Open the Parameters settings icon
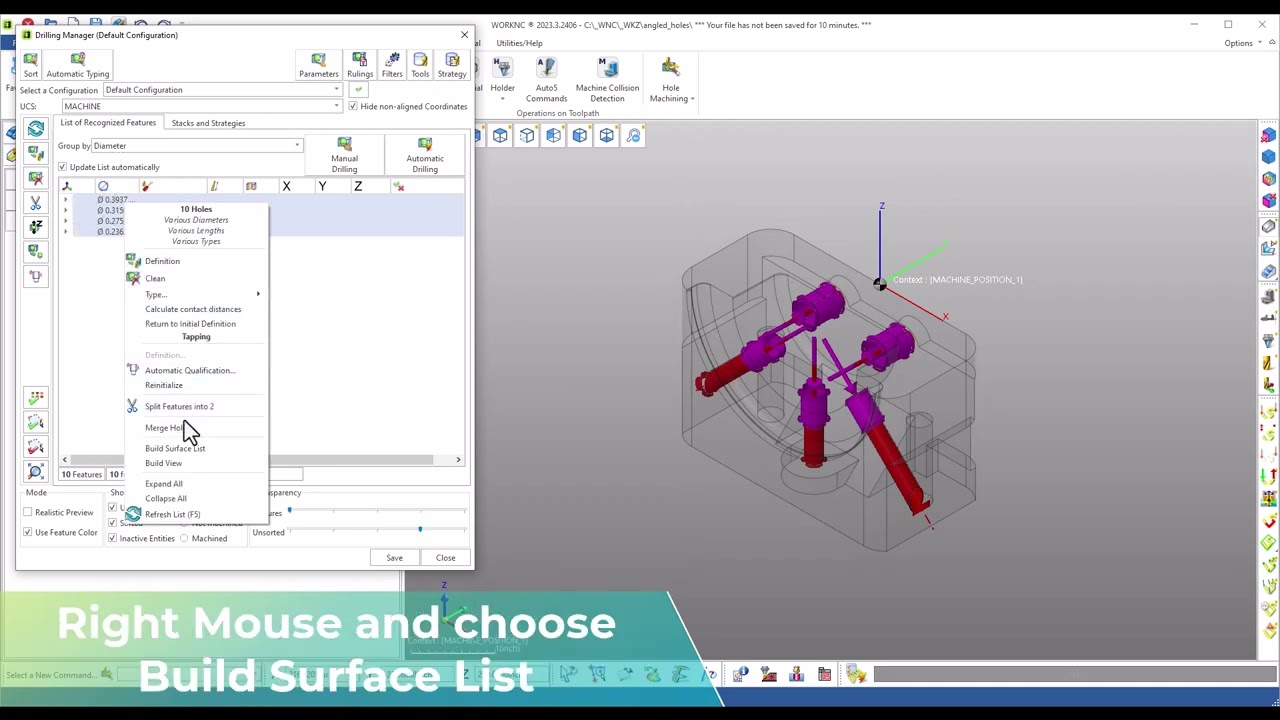The height and width of the screenshot is (720, 1280). [318, 65]
